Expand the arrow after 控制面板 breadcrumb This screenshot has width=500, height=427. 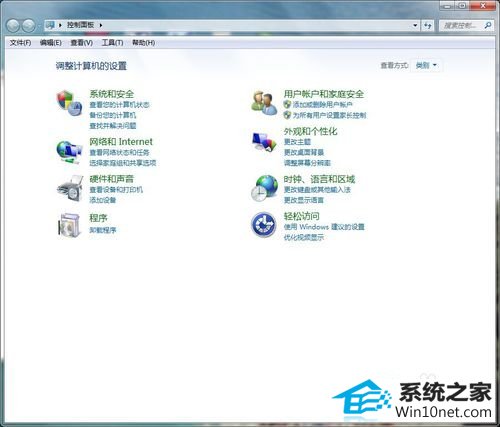[101, 25]
